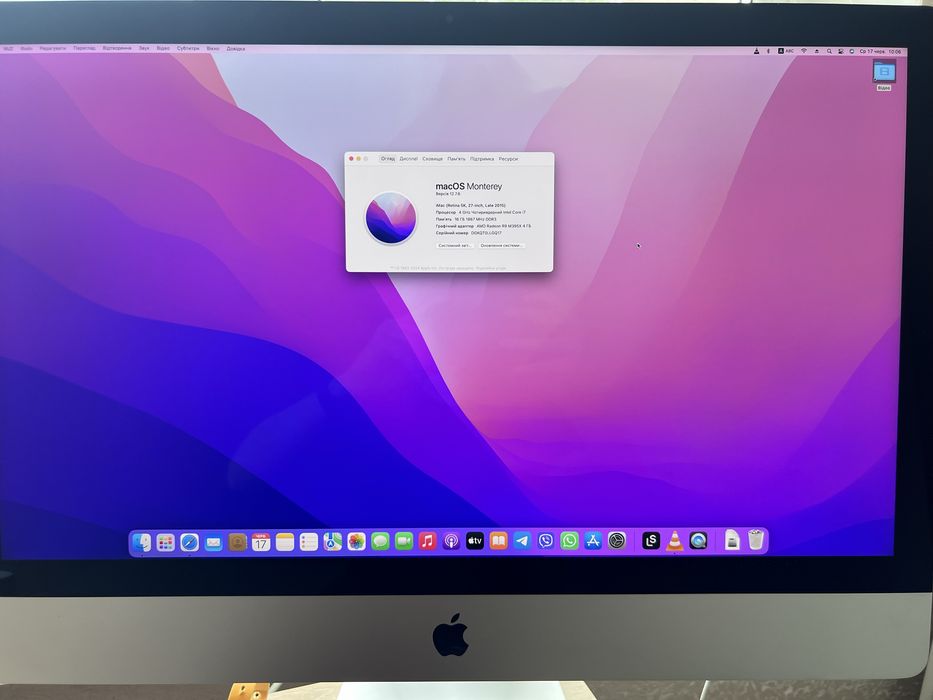Screen dimensions: 933x700
Task: Minimize the About This Mac window
Action: pyautogui.click(x=358, y=159)
